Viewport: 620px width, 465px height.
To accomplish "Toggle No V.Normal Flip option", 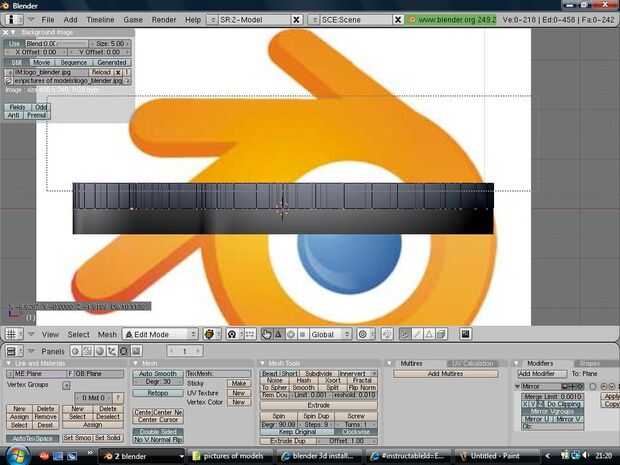I will tap(158, 439).
